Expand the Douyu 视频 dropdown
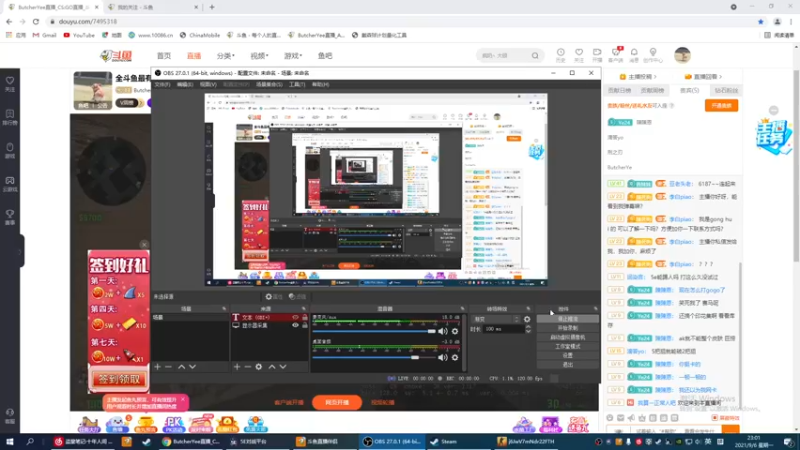The image size is (800, 450). click(259, 56)
